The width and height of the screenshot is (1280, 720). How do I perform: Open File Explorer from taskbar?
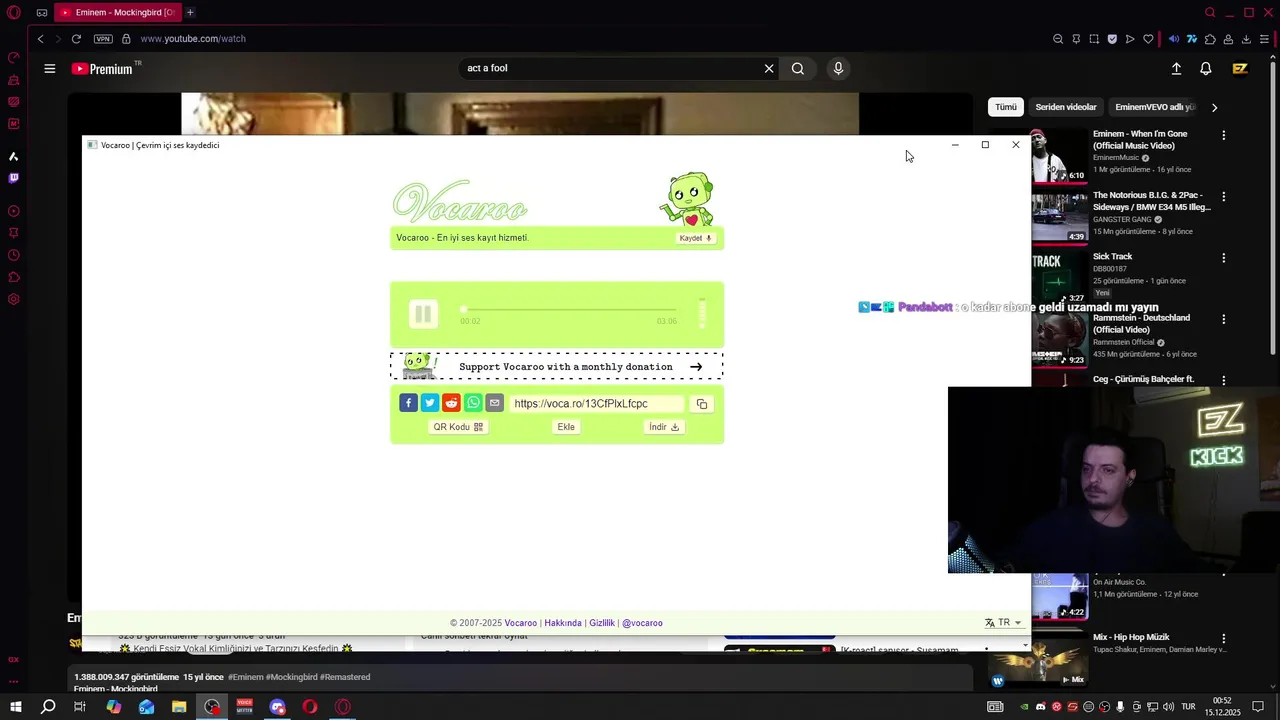point(179,707)
